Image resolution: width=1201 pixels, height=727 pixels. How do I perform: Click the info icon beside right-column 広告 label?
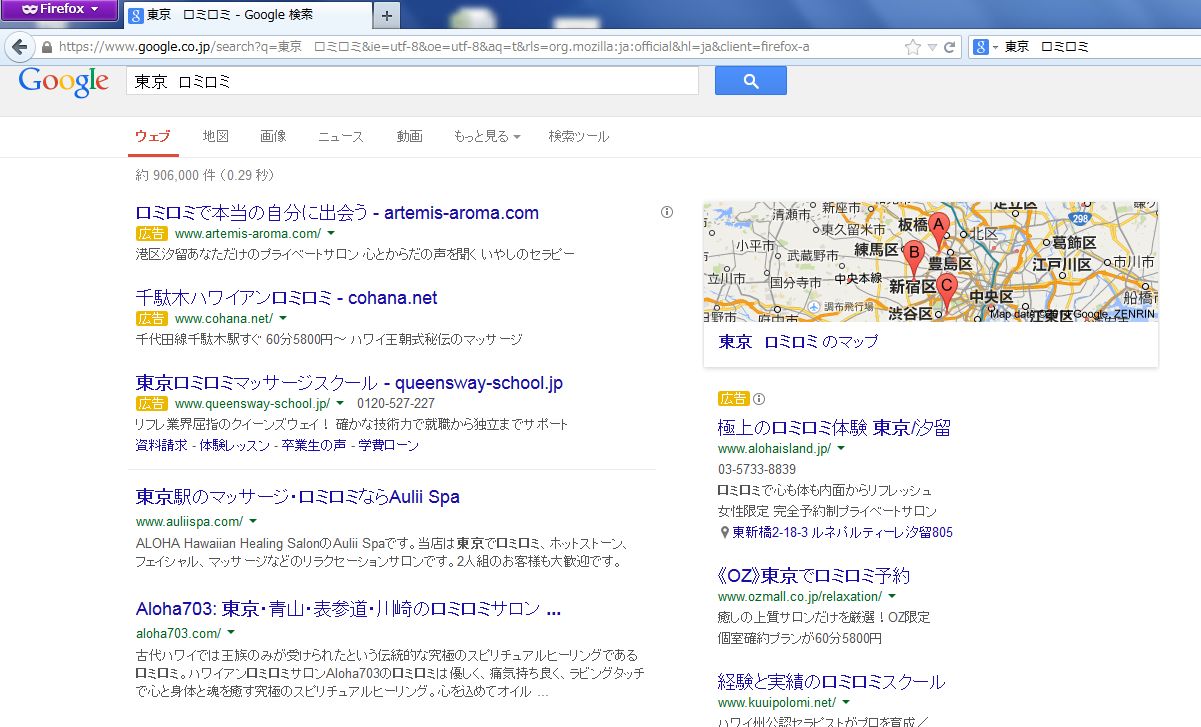pos(759,398)
